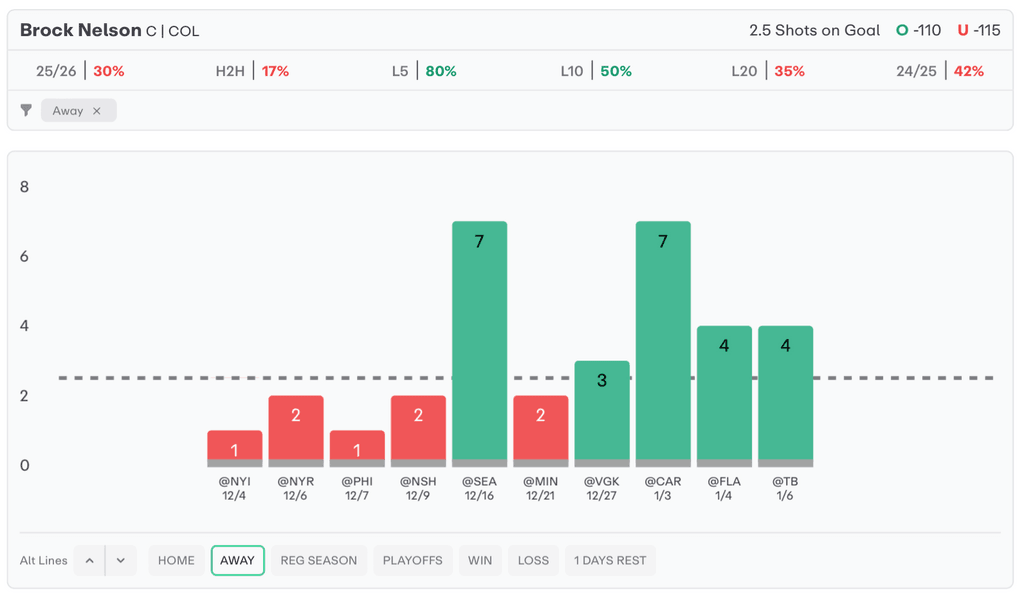Click the filter funnel icon
The width and height of the screenshot is (1024, 606).
click(x=26, y=111)
